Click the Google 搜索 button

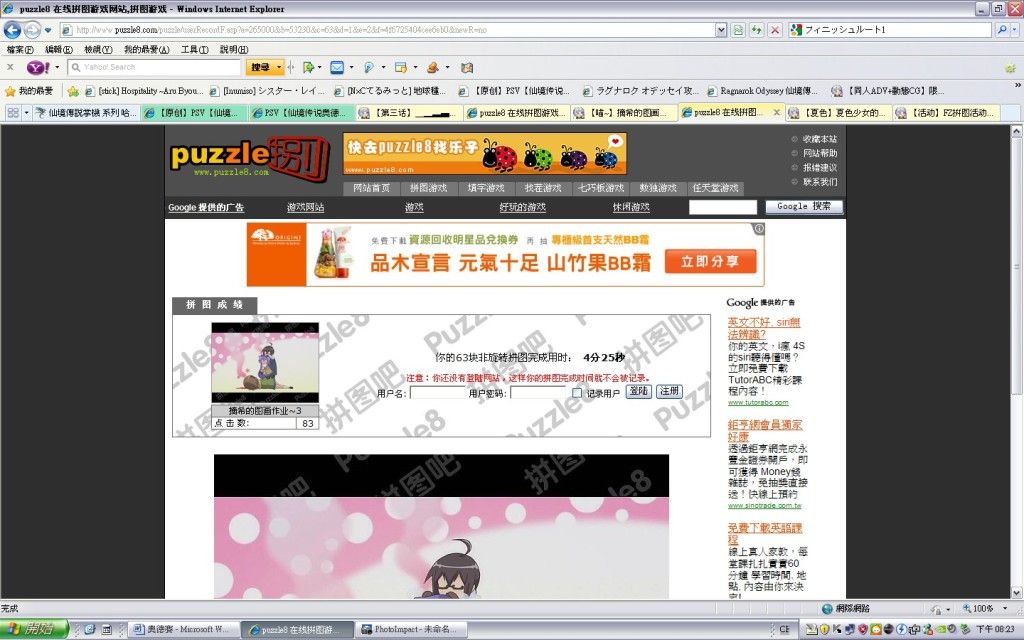tap(804, 206)
